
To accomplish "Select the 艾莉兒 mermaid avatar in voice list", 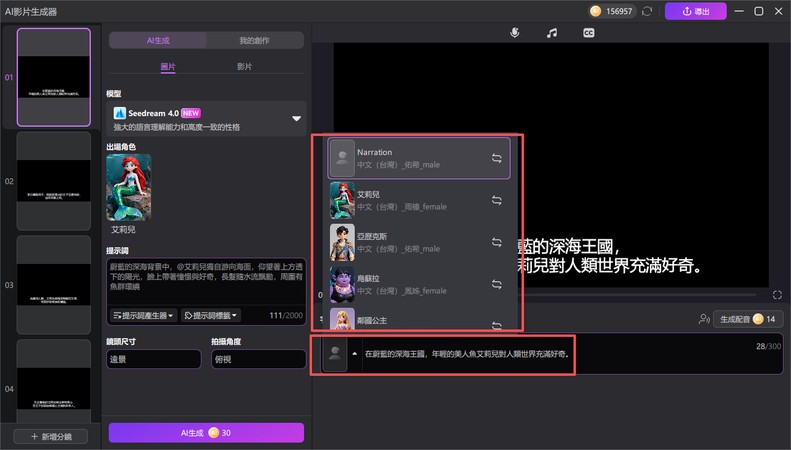I will (342, 200).
